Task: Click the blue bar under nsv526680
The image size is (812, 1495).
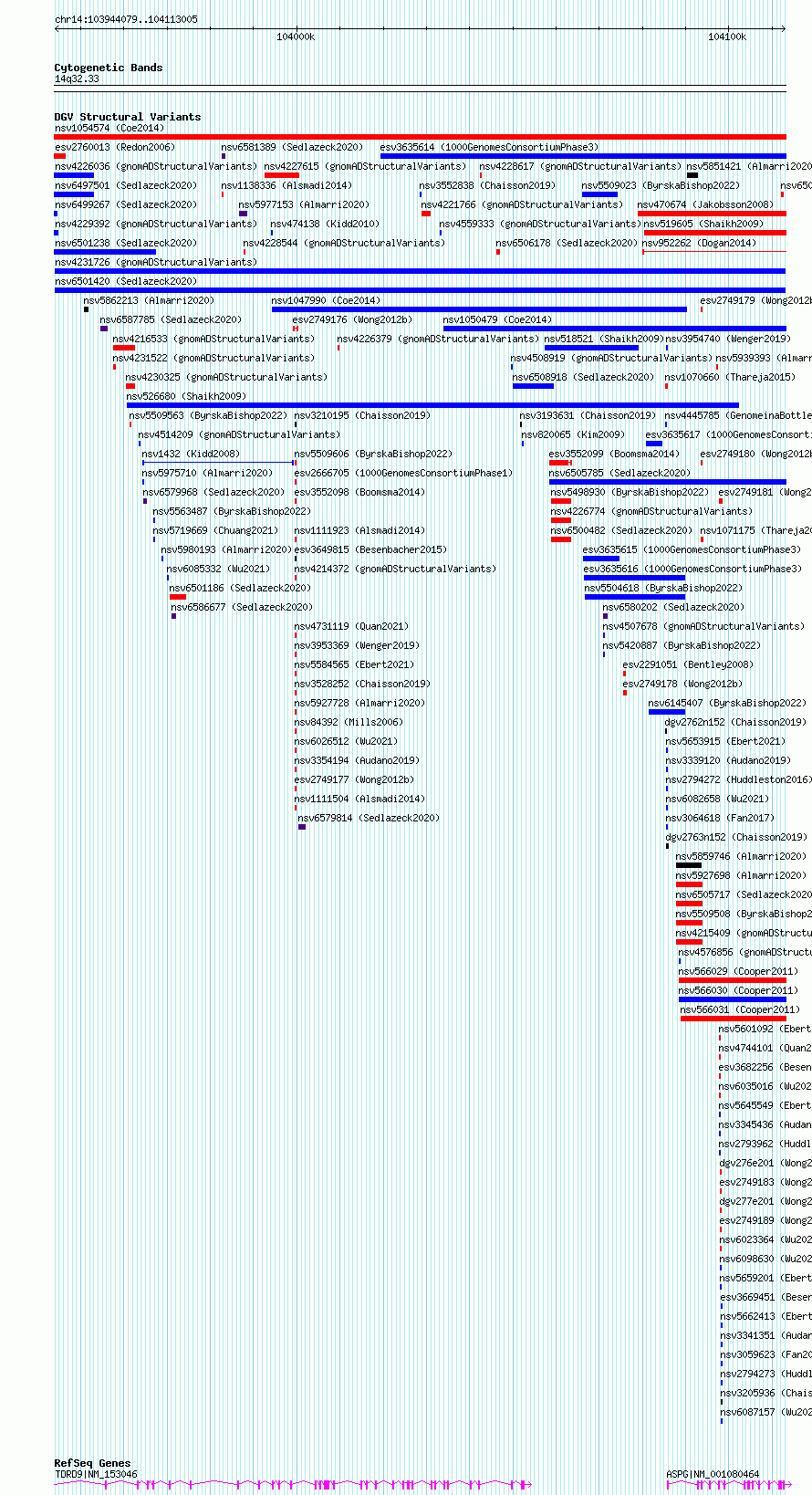Action: (432, 405)
